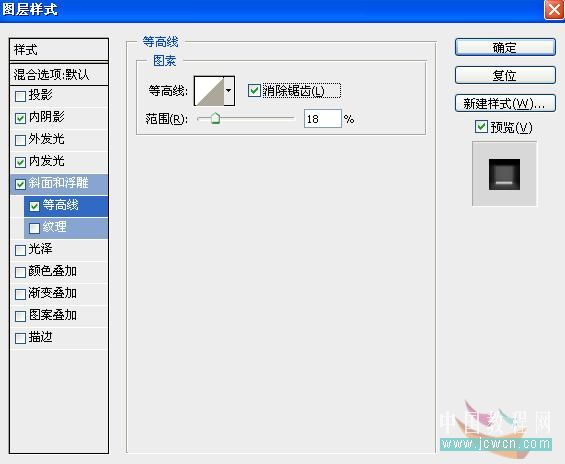The image size is (565, 464).
Task: Select the 外发光 outer glow style
Action: click(x=59, y=139)
